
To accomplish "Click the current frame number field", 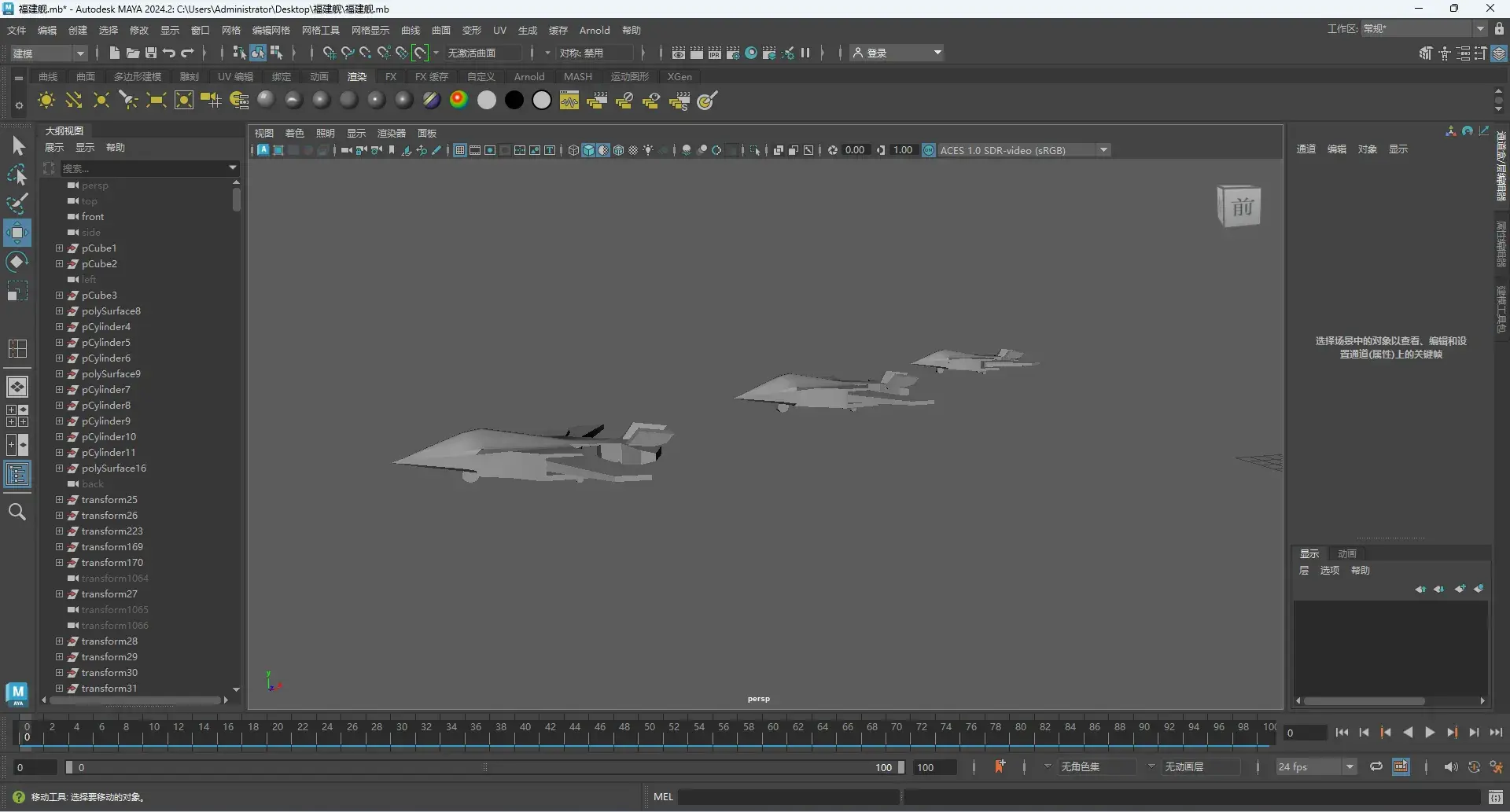I will pyautogui.click(x=1306, y=733).
